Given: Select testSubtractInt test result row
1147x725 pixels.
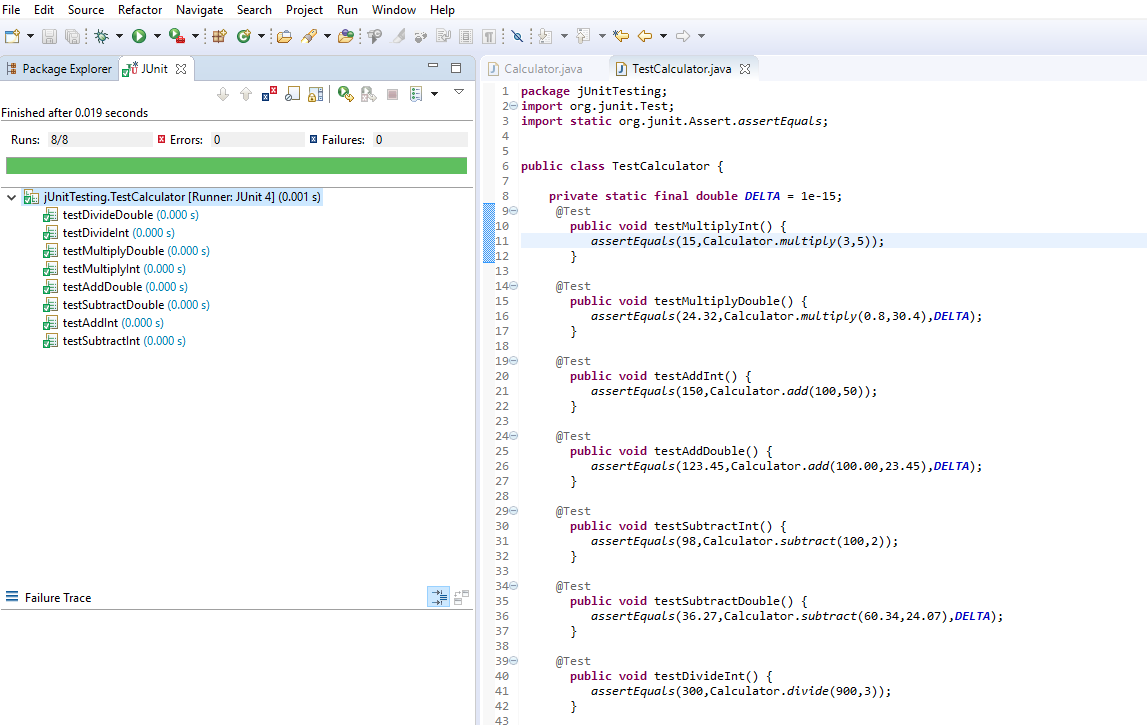Looking at the screenshot, I should coord(114,341).
